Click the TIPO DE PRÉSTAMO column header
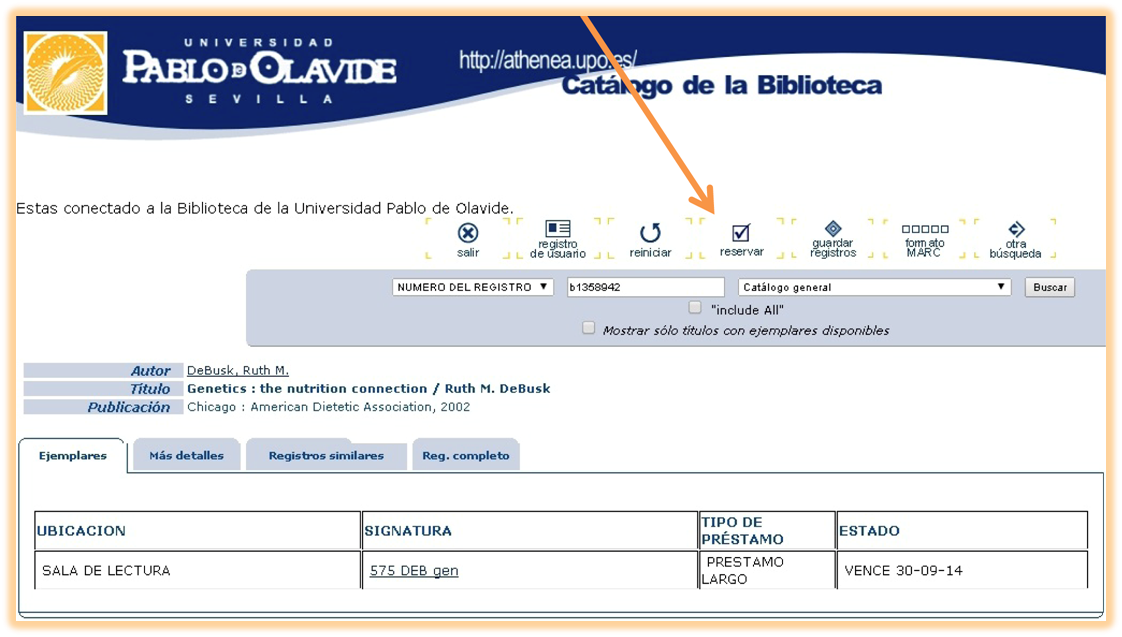Viewport: 1122px width, 637px height. click(x=766, y=530)
